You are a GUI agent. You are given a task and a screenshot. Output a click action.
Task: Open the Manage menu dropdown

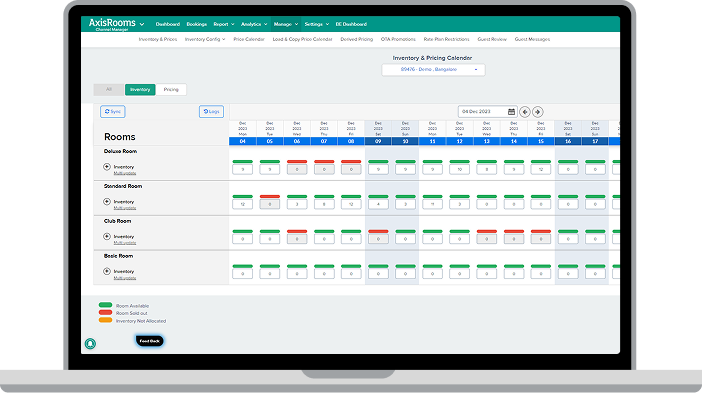(286, 24)
